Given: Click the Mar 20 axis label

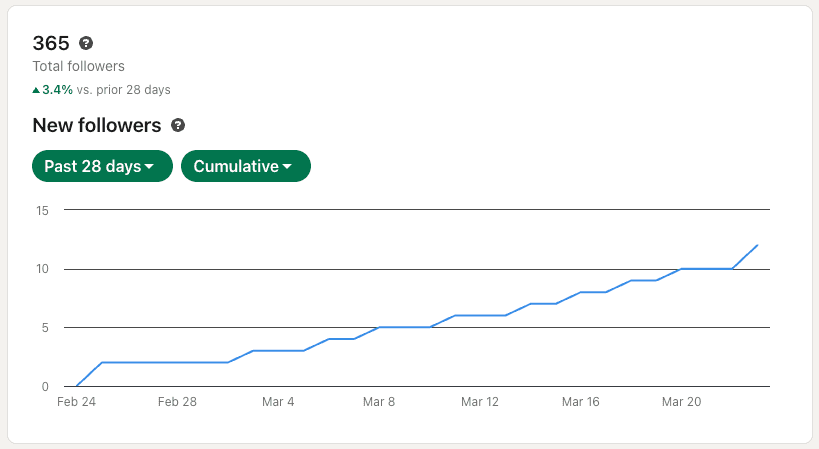Looking at the screenshot, I should (x=681, y=401).
